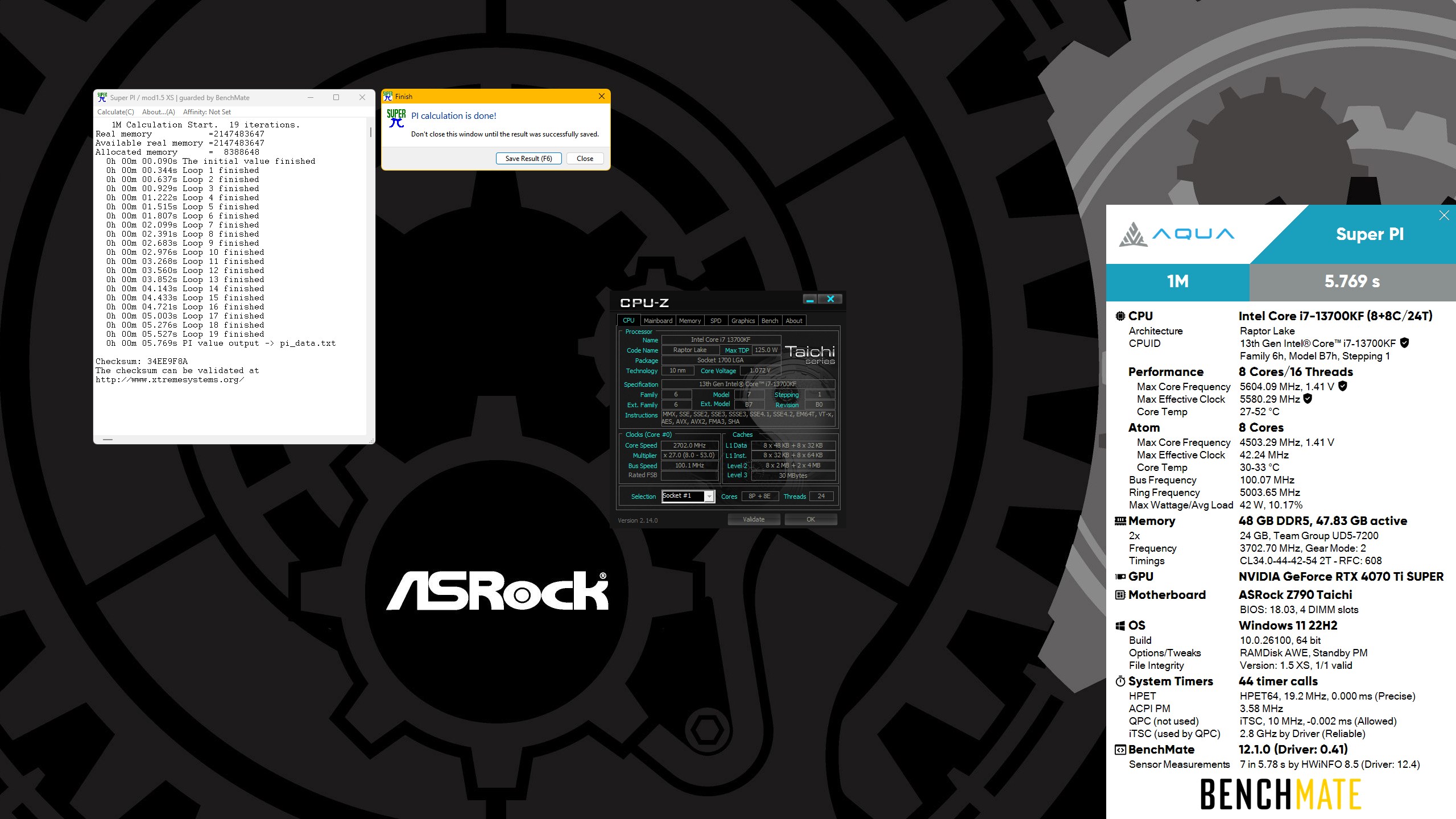
Task: Open the Calculate(C) menu
Action: pos(115,112)
